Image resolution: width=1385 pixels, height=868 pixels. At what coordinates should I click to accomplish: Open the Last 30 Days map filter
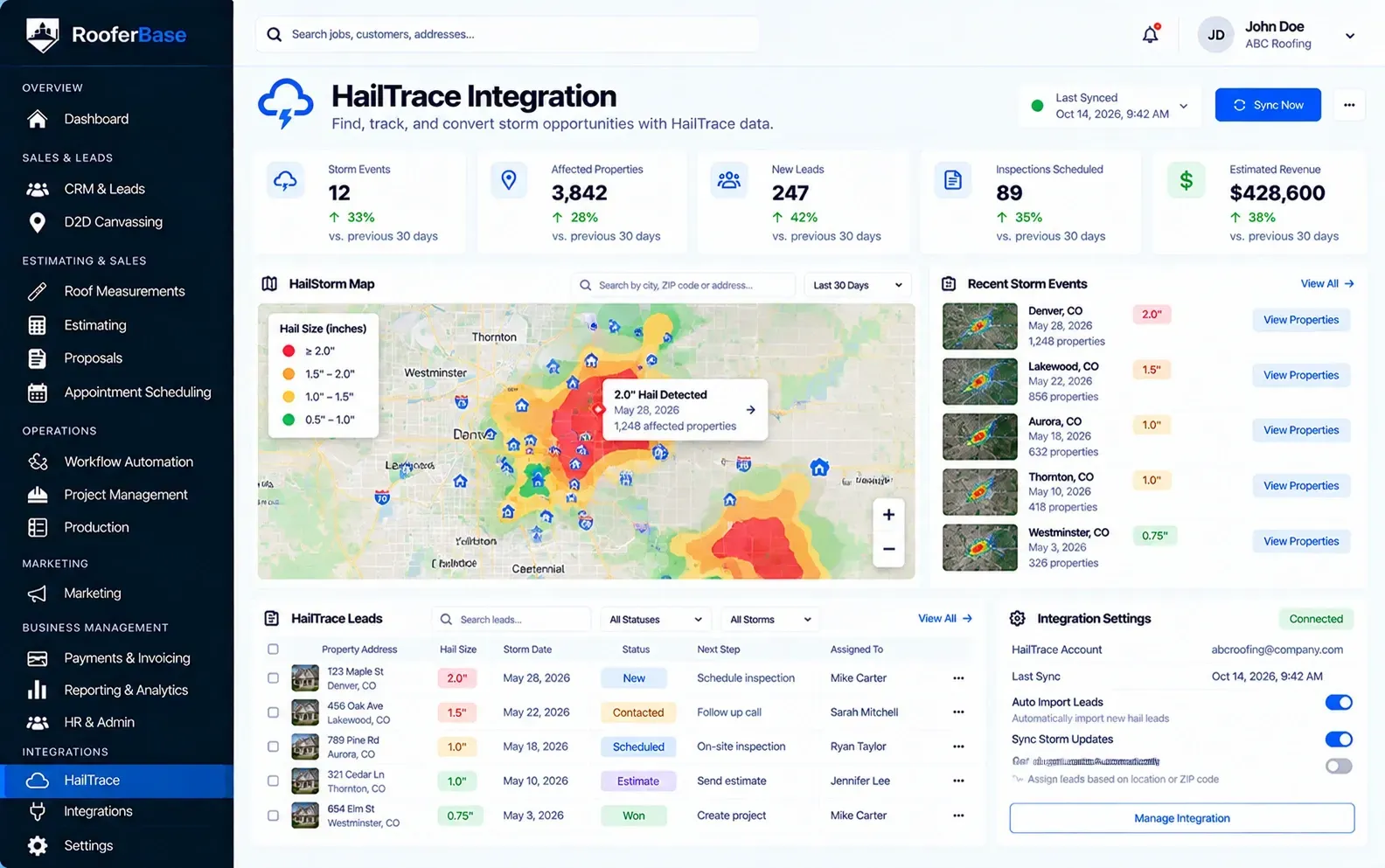point(858,285)
